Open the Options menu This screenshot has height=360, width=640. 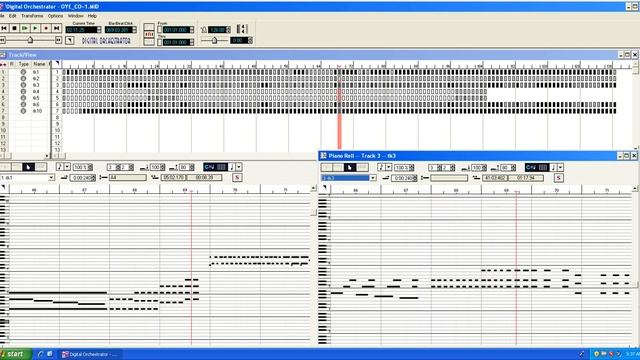[x=56, y=16]
